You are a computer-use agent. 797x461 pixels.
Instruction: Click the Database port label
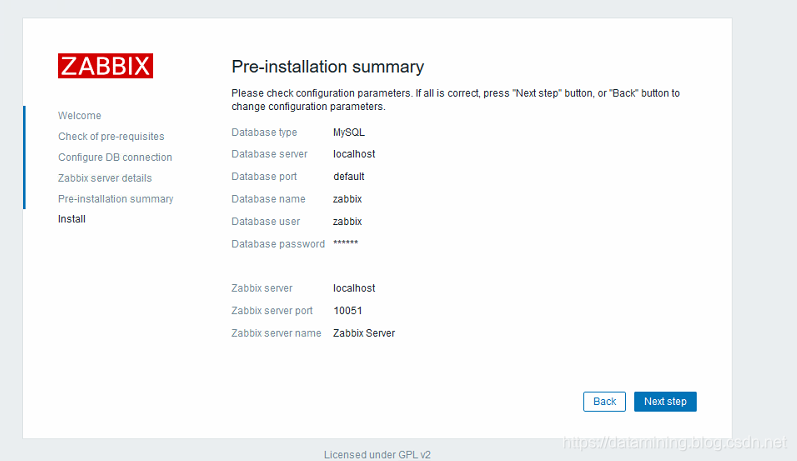point(264,176)
